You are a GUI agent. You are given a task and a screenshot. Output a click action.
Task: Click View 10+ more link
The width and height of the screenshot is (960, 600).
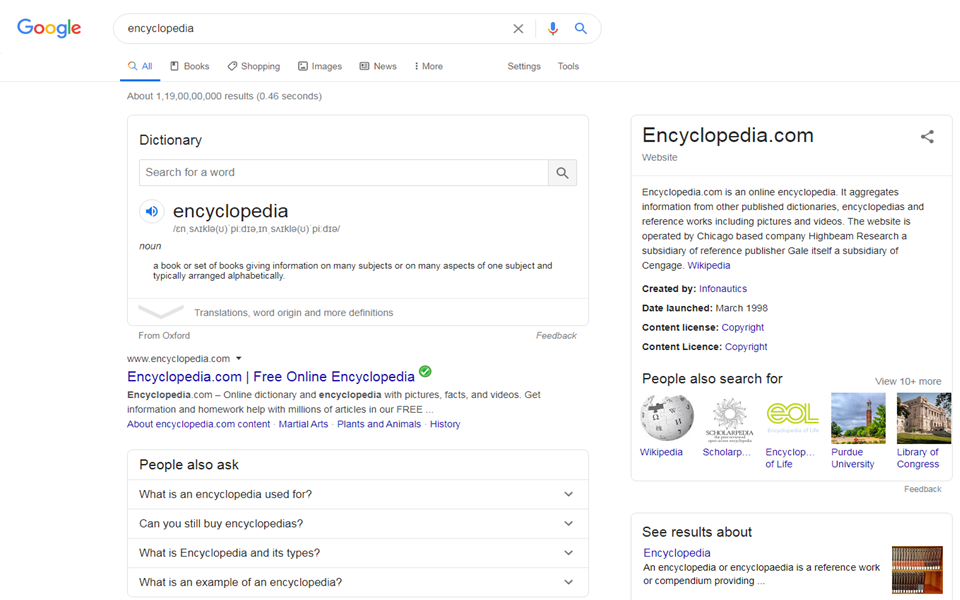(x=908, y=381)
